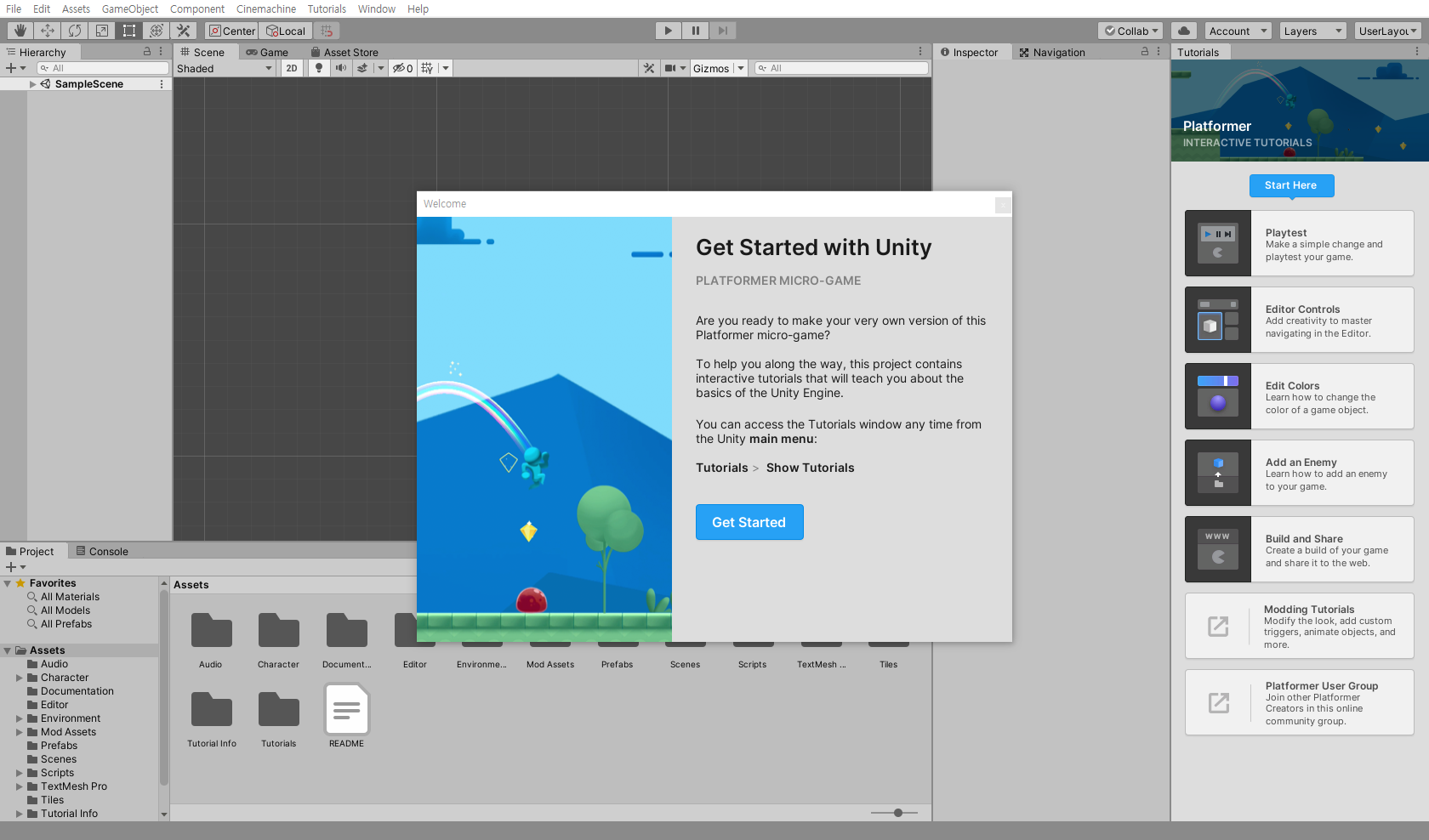
Task: Open the Add an Enemy tutorial
Action: pyautogui.click(x=1299, y=473)
